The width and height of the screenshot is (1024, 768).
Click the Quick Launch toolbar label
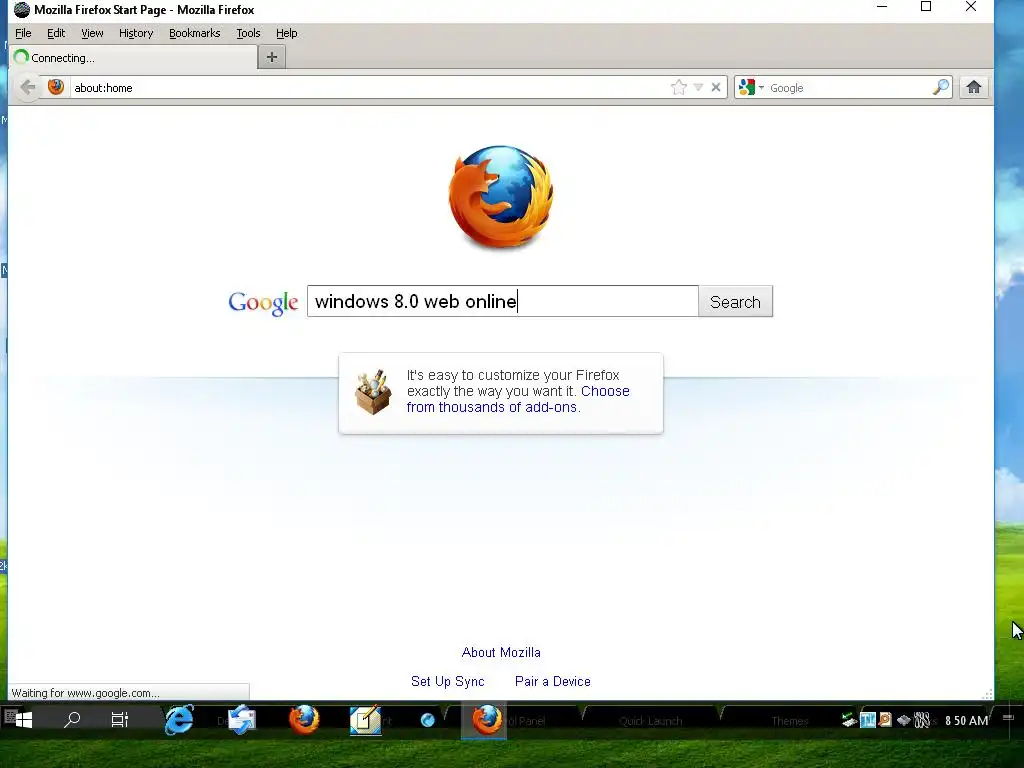point(650,721)
